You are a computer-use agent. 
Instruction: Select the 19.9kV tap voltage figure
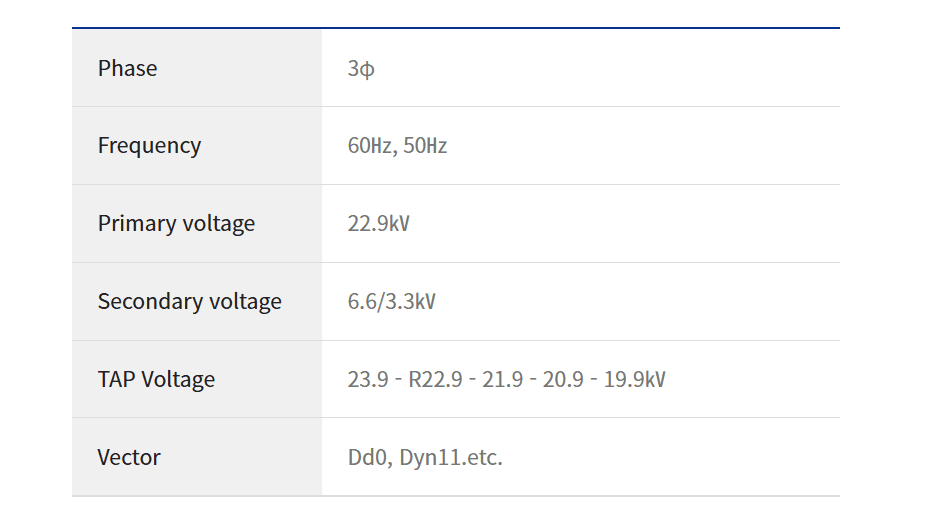point(634,380)
